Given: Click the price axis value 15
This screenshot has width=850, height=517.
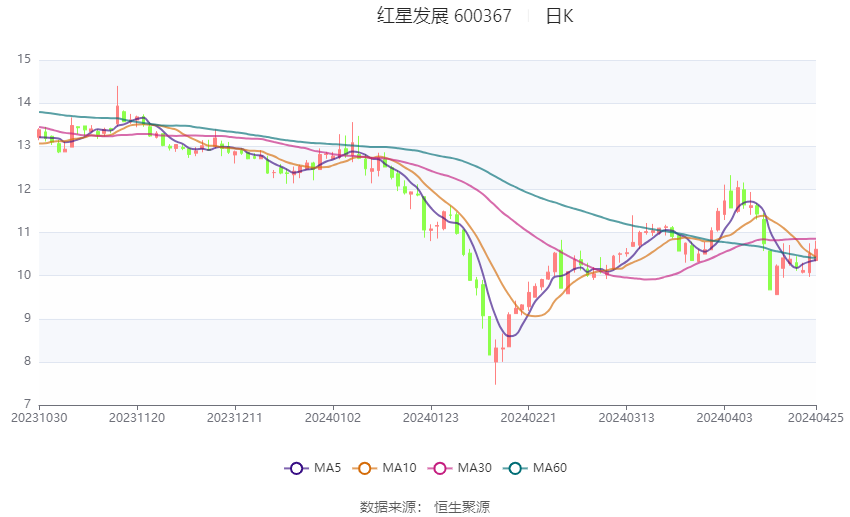Looking at the screenshot, I should click(x=24, y=59).
